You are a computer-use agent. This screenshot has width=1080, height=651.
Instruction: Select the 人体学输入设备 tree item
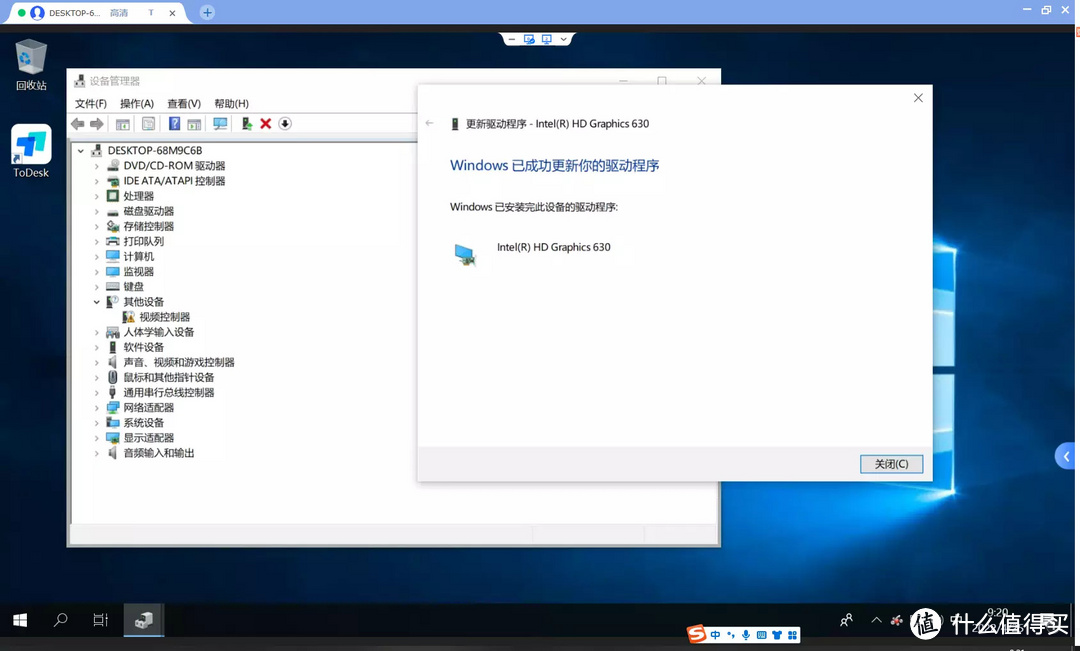pyautogui.click(x=159, y=332)
